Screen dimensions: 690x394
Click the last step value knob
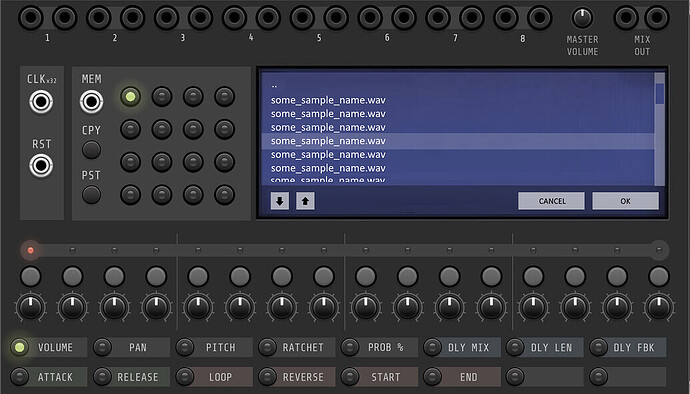tap(659, 307)
